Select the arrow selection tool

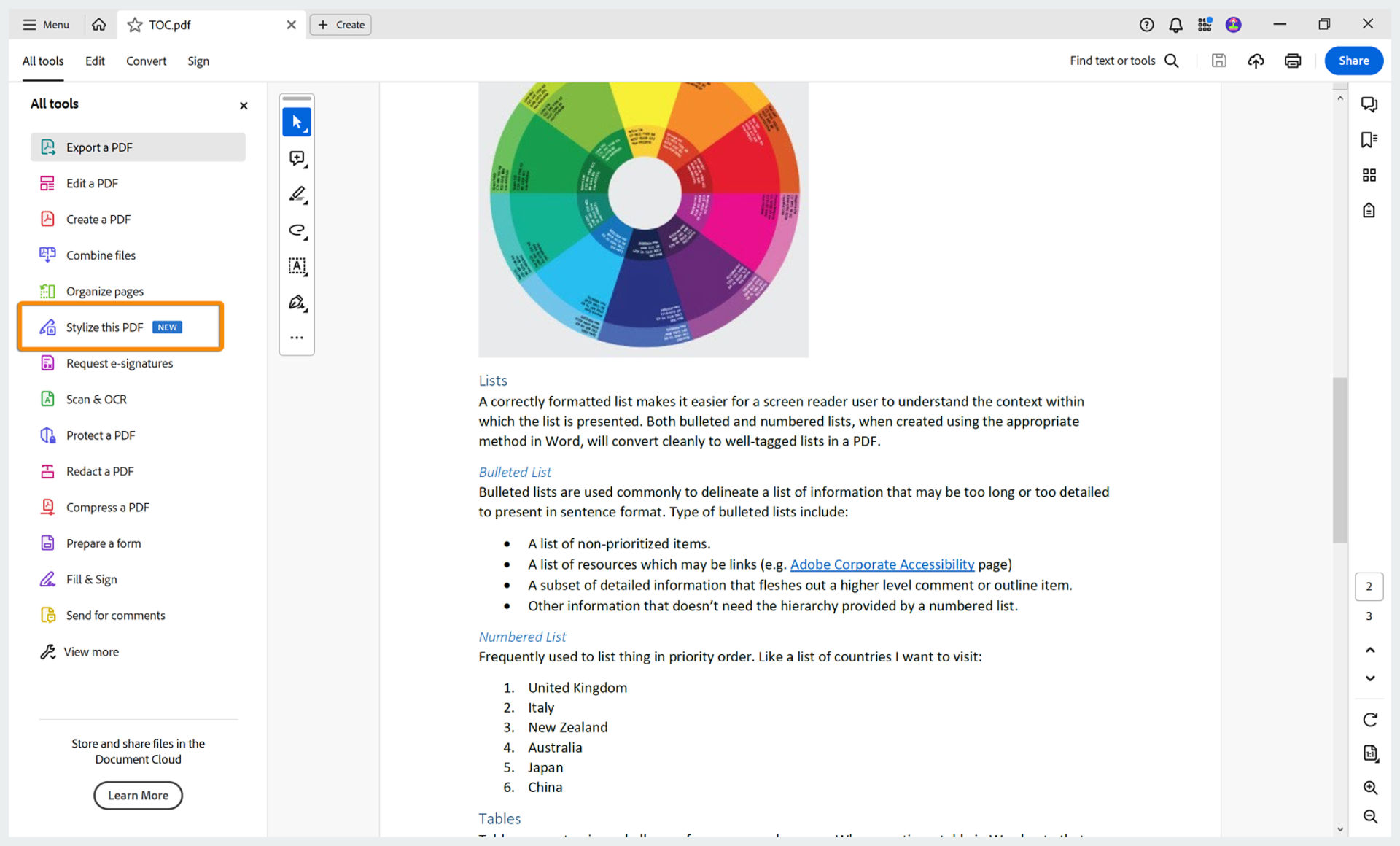[x=297, y=122]
